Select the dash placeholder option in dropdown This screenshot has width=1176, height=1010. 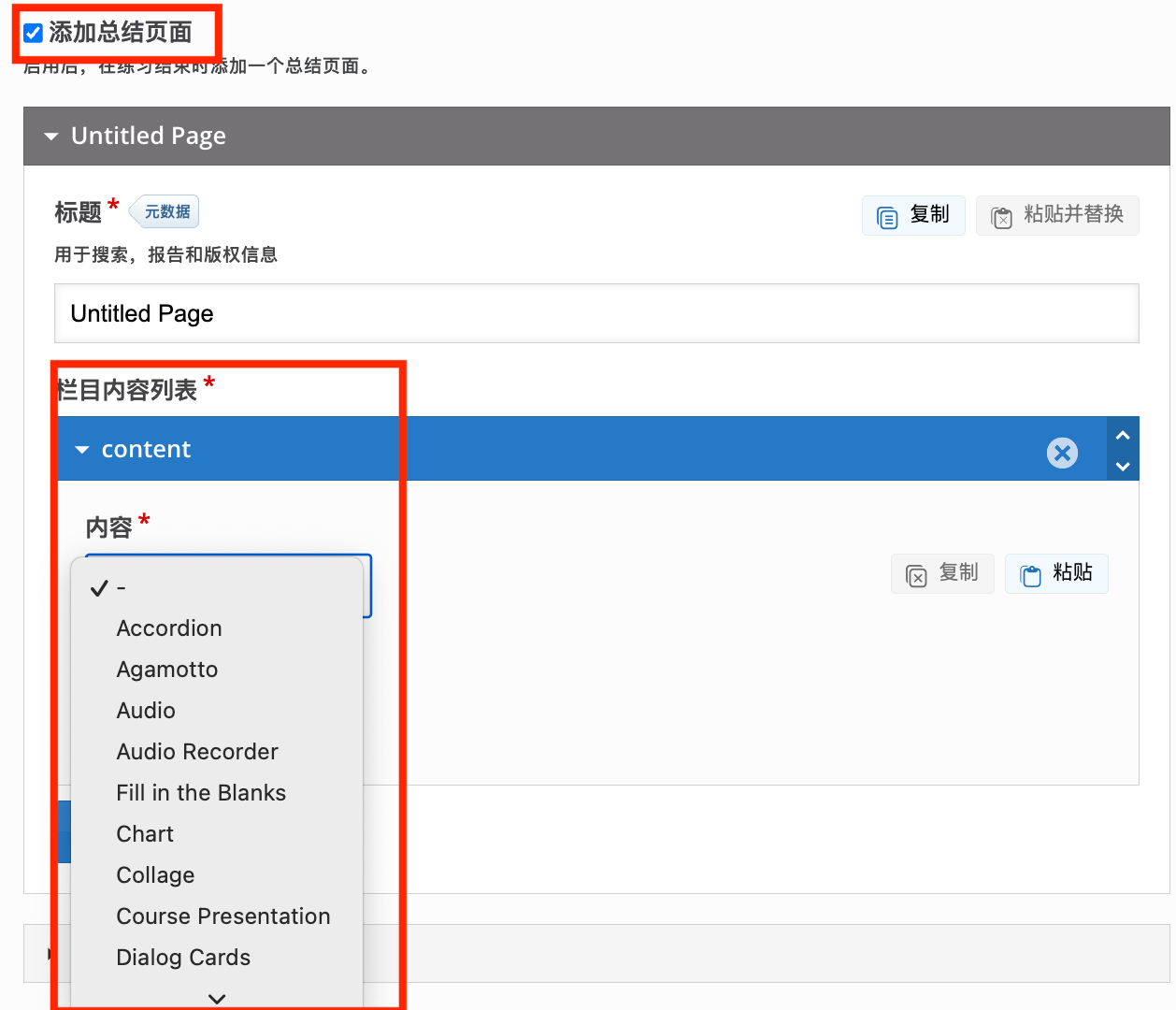[x=122, y=588]
